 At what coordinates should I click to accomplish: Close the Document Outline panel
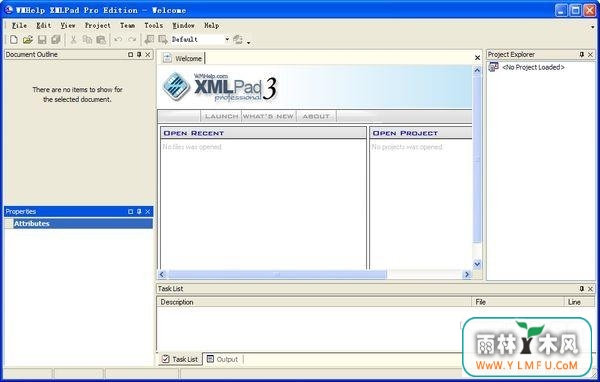pyautogui.click(x=148, y=55)
